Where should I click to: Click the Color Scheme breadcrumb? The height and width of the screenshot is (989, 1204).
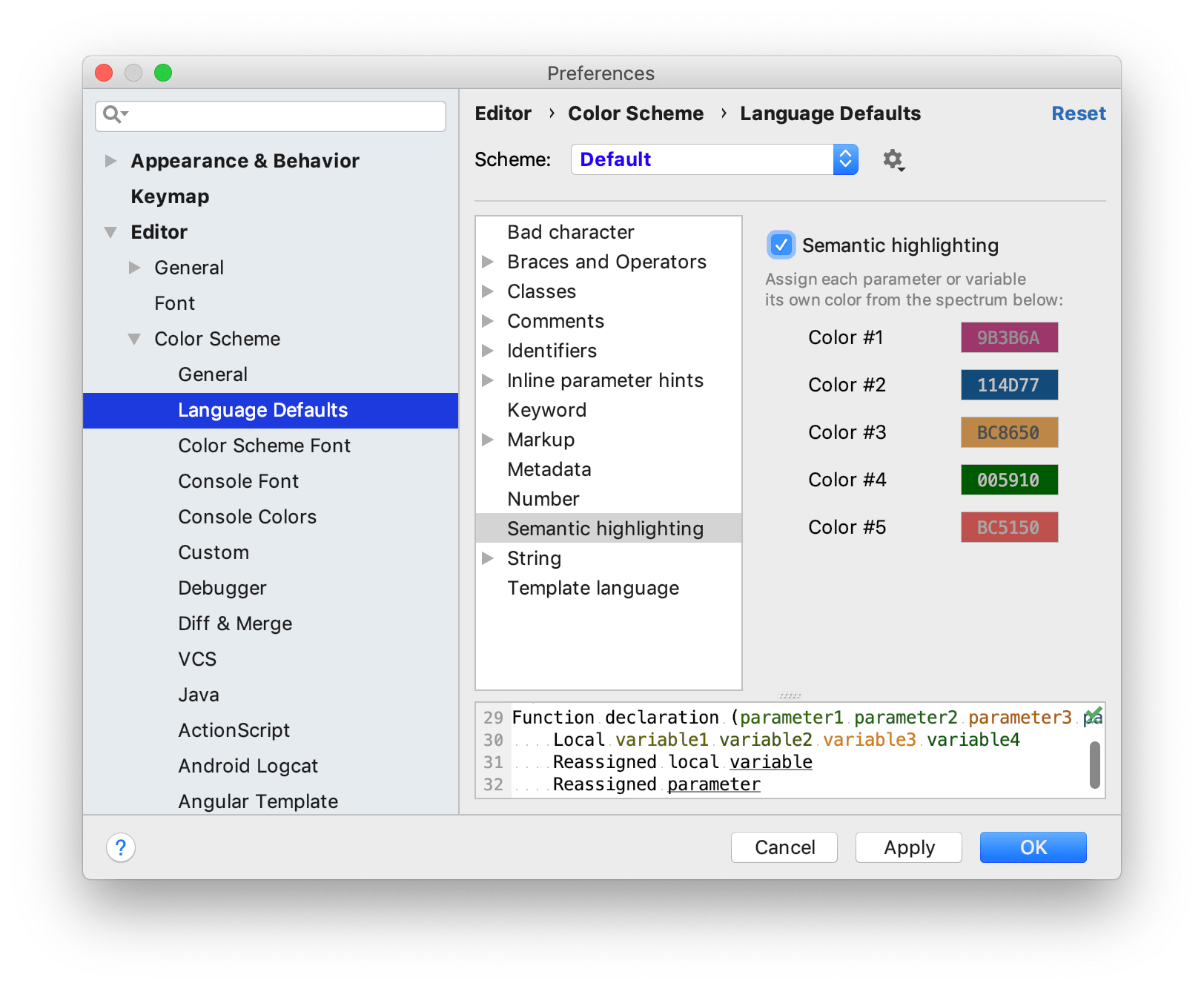point(635,113)
